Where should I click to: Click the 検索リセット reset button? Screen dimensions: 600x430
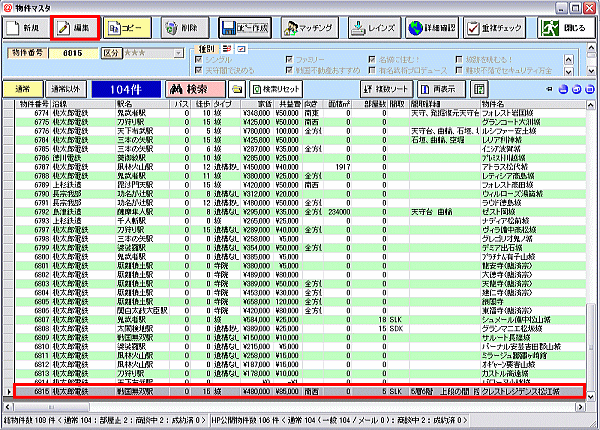(276, 89)
